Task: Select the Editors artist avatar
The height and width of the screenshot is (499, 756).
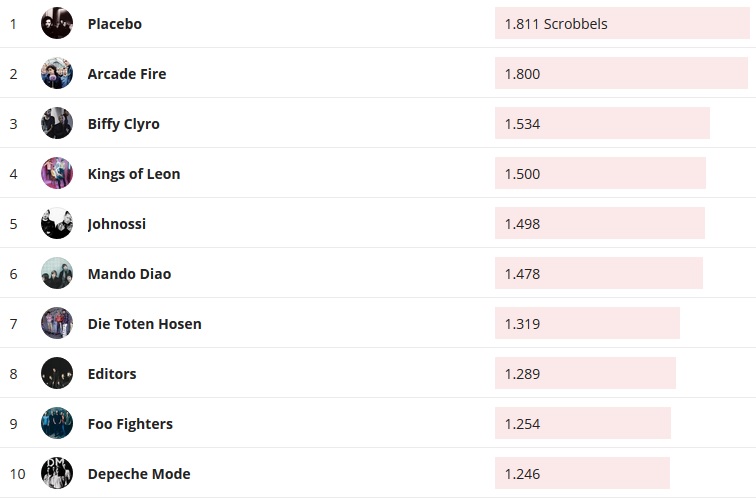Action: point(57,373)
